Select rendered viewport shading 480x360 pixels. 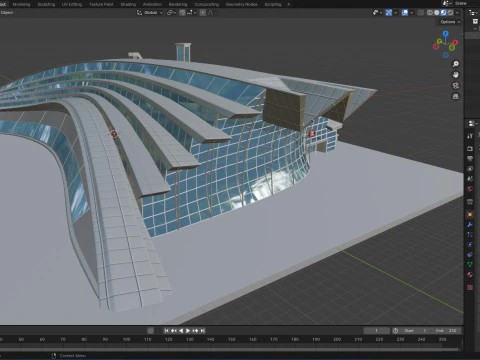click(450, 13)
